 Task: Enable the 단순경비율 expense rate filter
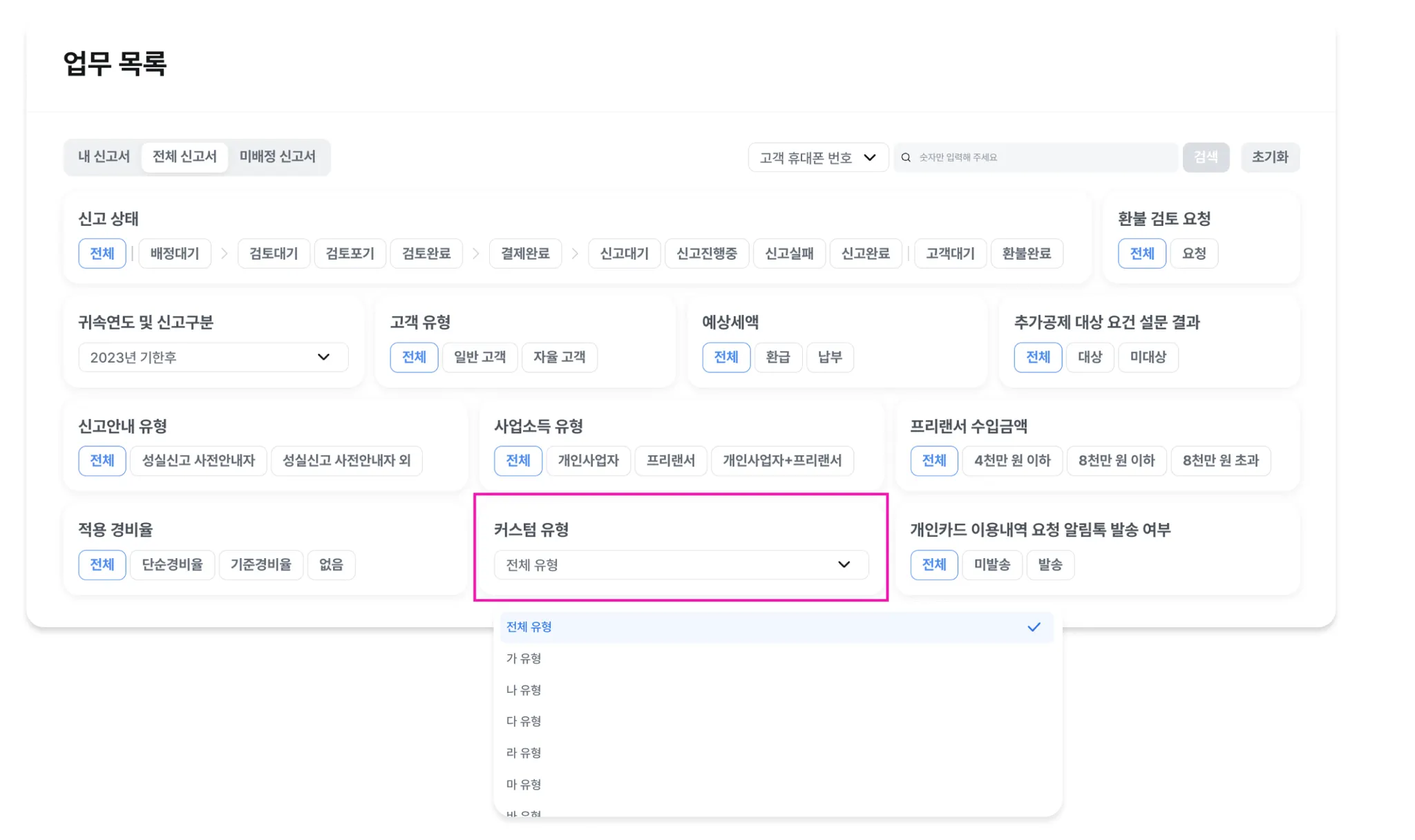point(172,565)
